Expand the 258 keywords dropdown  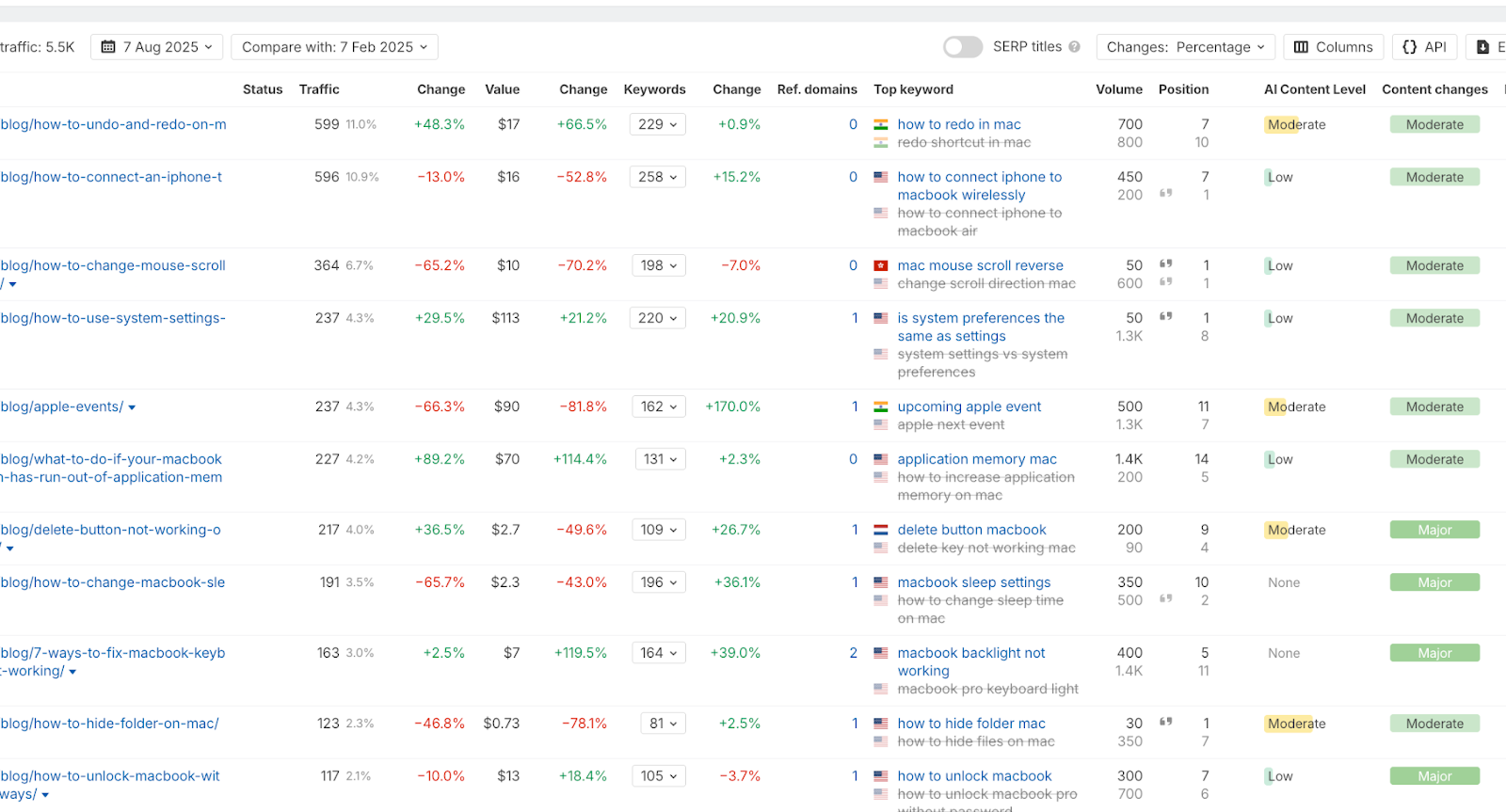coord(657,177)
